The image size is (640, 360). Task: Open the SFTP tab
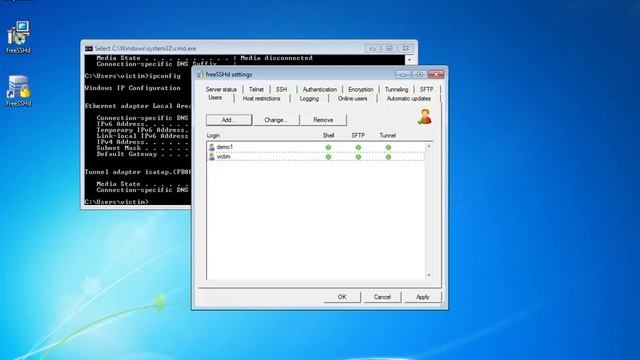tap(427, 89)
